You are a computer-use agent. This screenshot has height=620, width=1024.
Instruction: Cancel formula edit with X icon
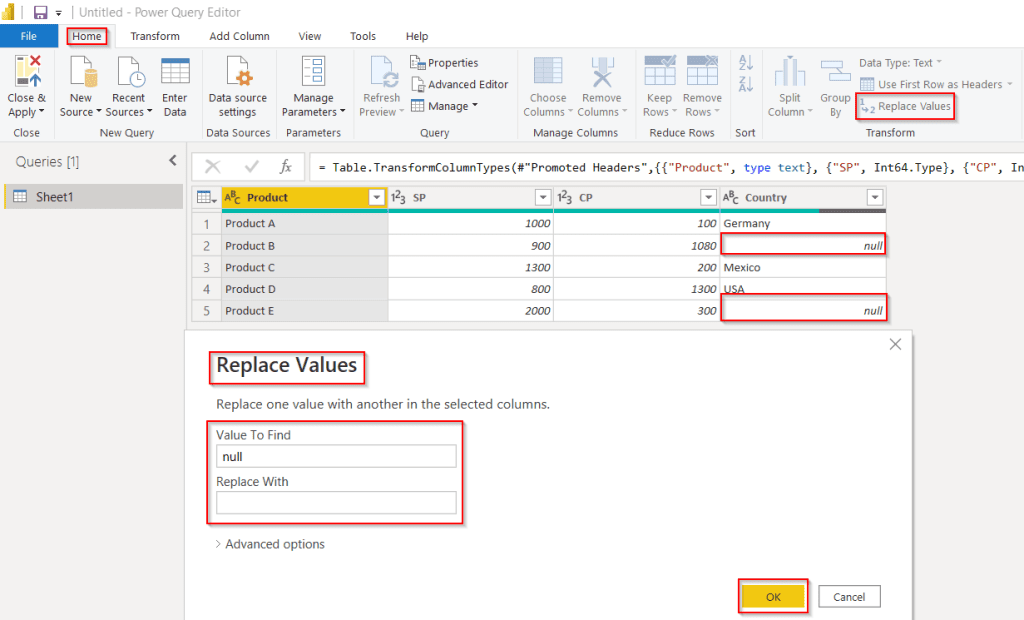[213, 167]
